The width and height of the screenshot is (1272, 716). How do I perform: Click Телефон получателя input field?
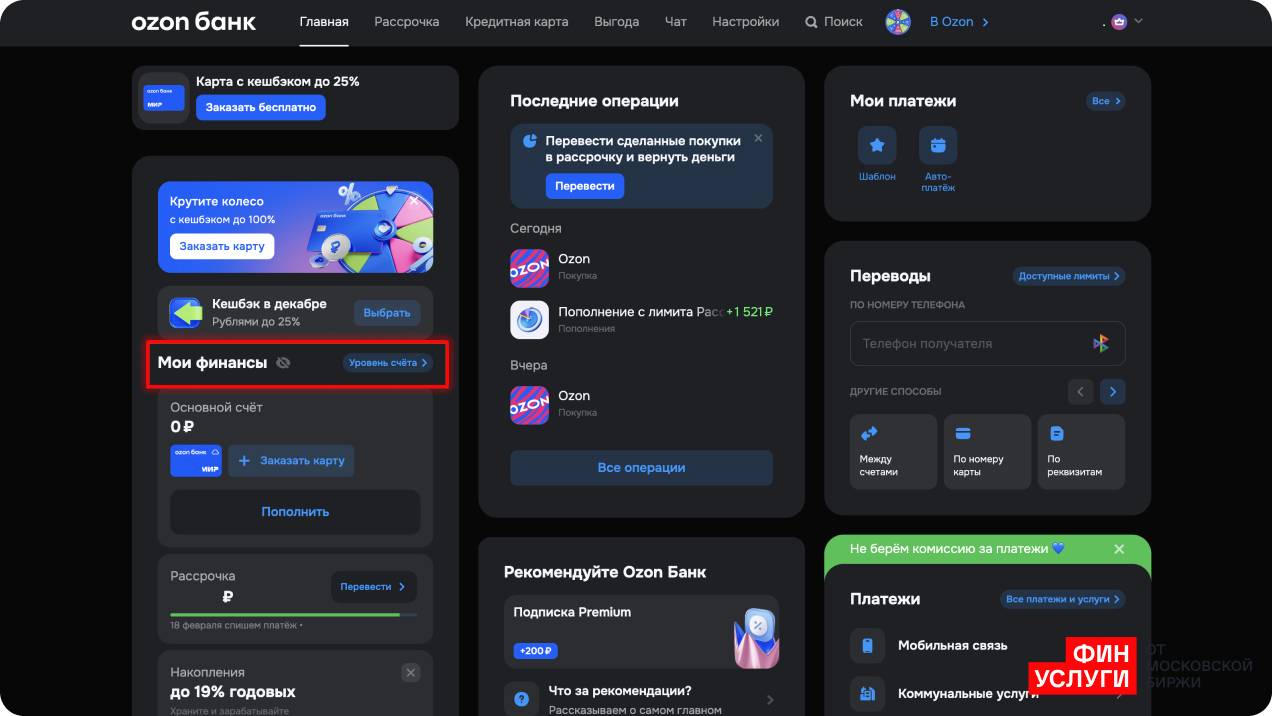click(x=987, y=343)
